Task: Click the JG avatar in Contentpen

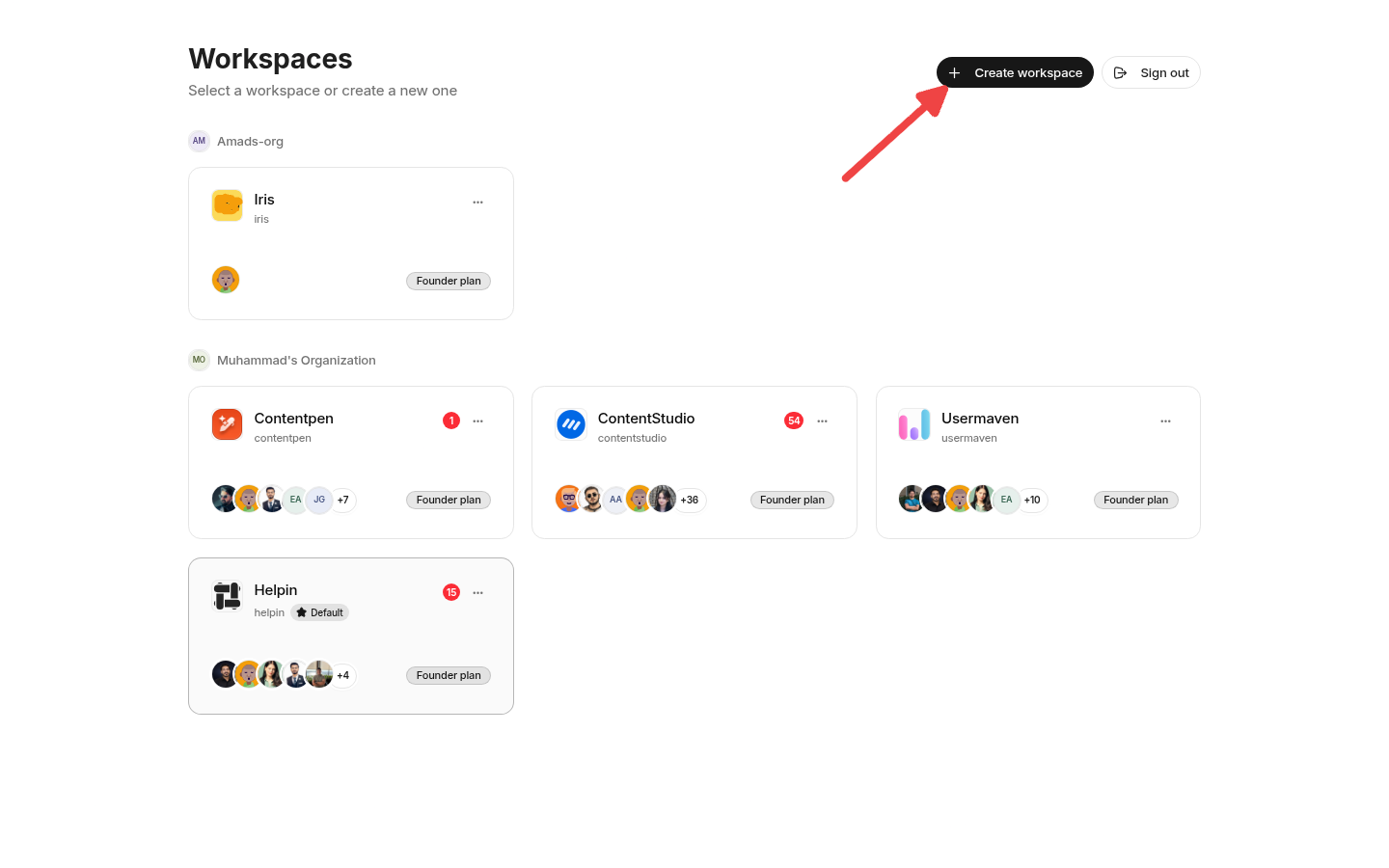Action: coord(319,500)
